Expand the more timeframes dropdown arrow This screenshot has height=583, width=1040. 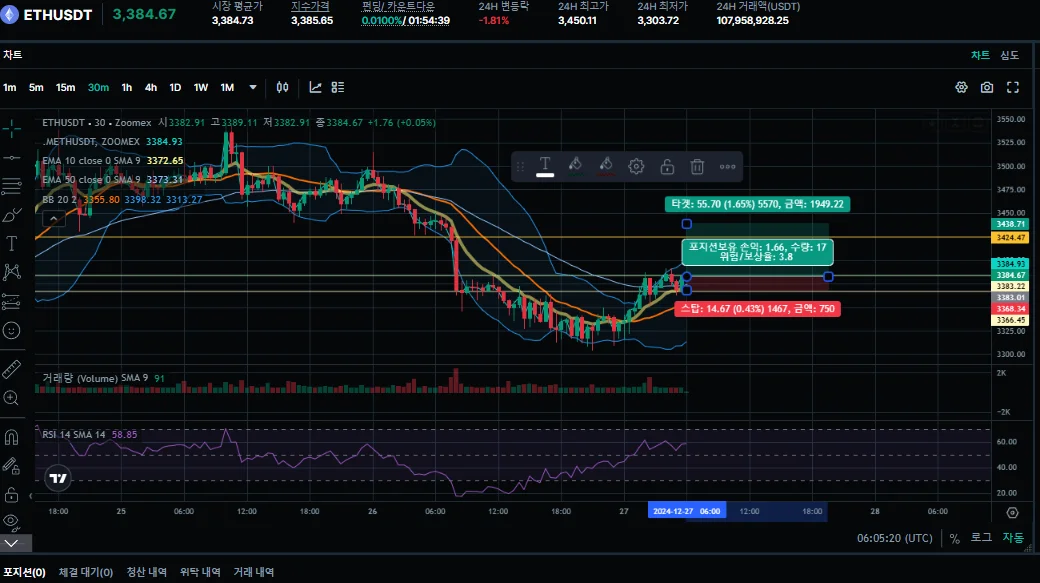(253, 88)
